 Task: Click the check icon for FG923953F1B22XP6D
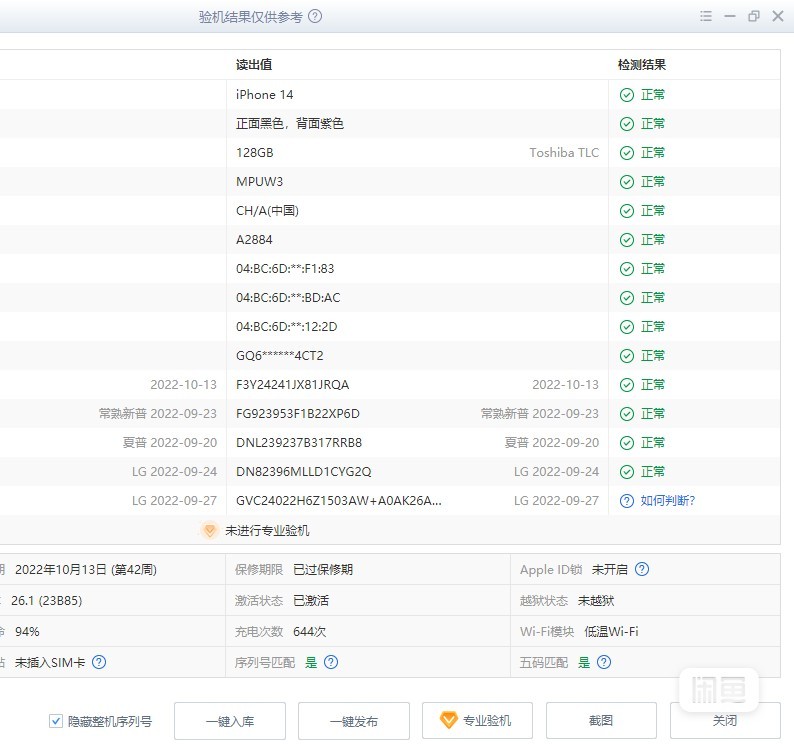point(627,414)
